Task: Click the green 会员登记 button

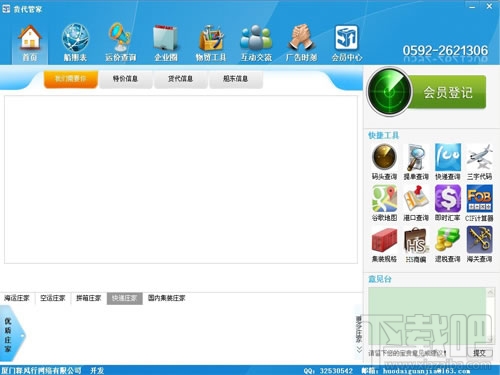Action: tap(447, 92)
